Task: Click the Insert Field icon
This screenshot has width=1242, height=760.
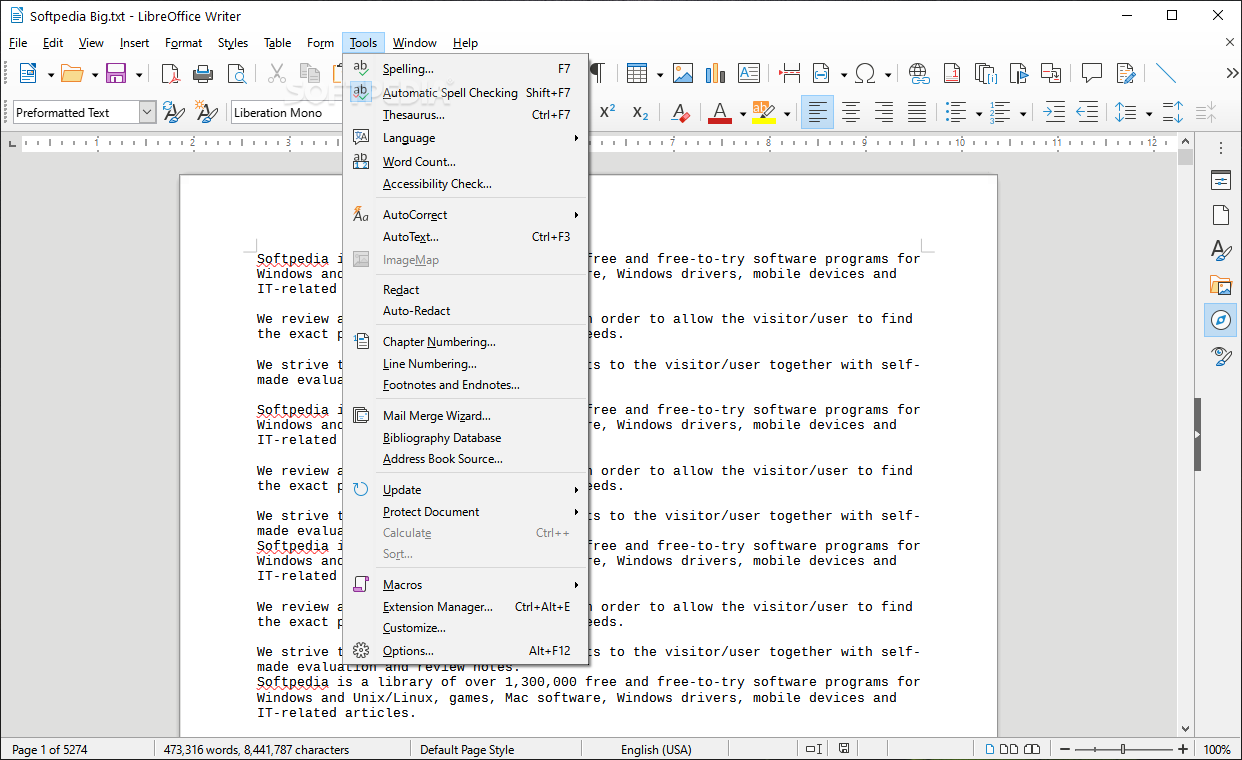Action: click(x=821, y=73)
